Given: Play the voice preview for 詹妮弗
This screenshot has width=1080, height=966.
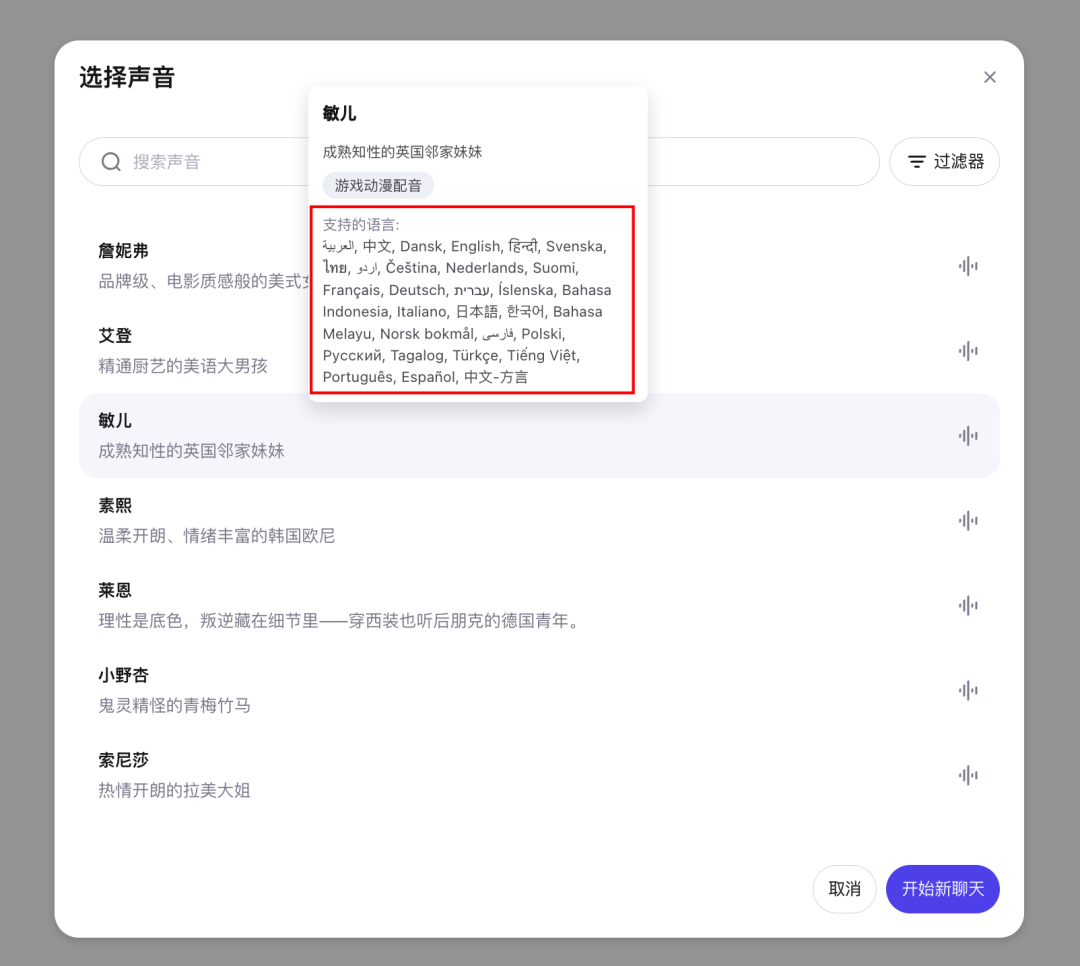Looking at the screenshot, I should 967,265.
